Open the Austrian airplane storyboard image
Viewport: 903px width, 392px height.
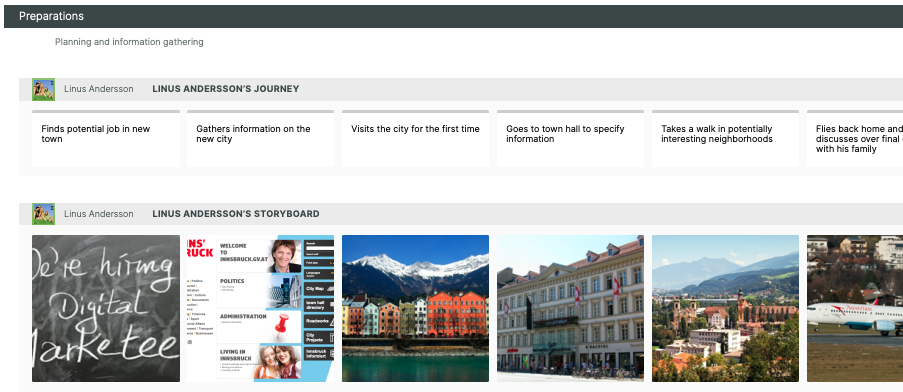(x=855, y=309)
